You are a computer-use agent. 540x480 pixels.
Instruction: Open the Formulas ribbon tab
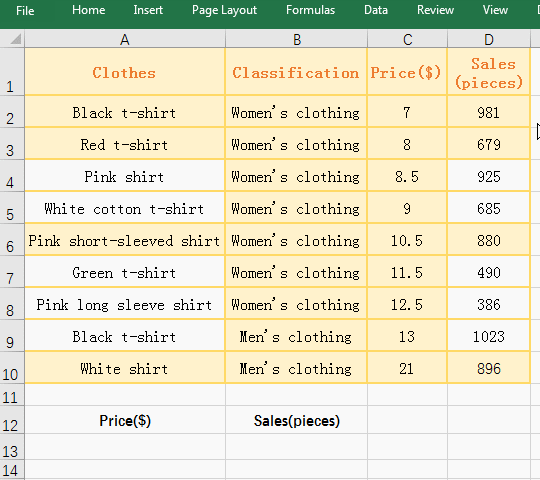(310, 10)
